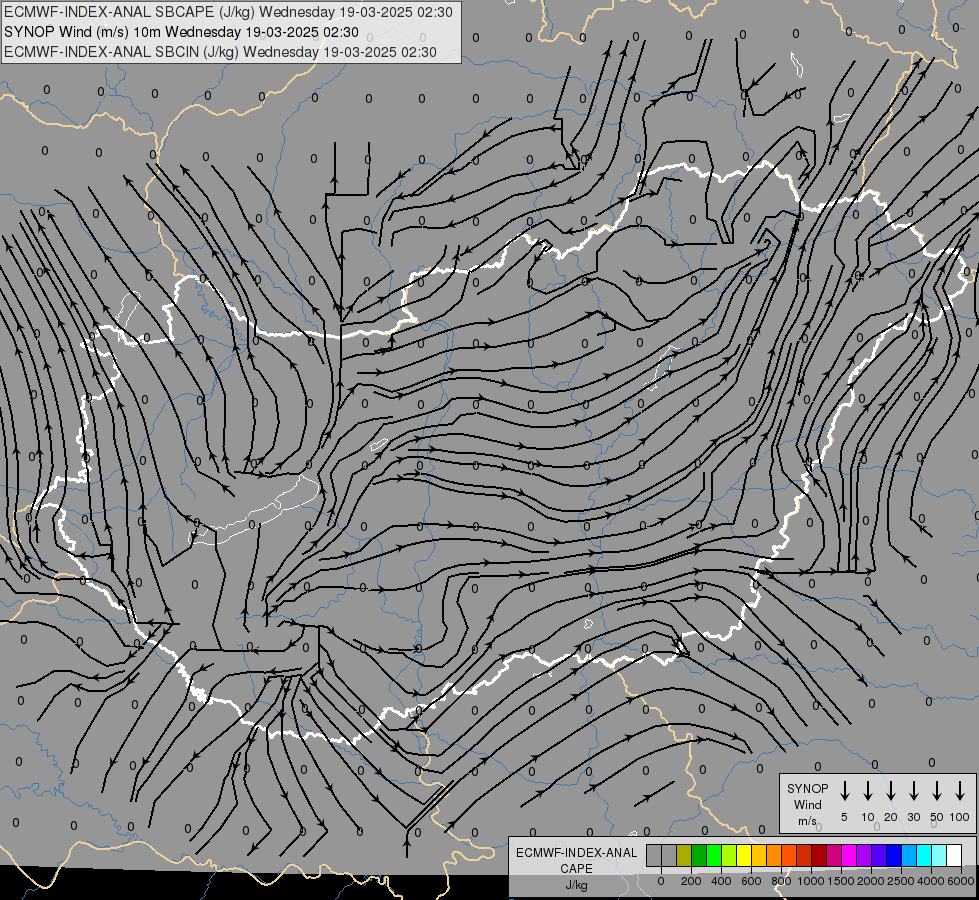Viewport: 979px width, 900px height.
Task: Select the pure yellow CAPE swatch
Action: coord(744,856)
